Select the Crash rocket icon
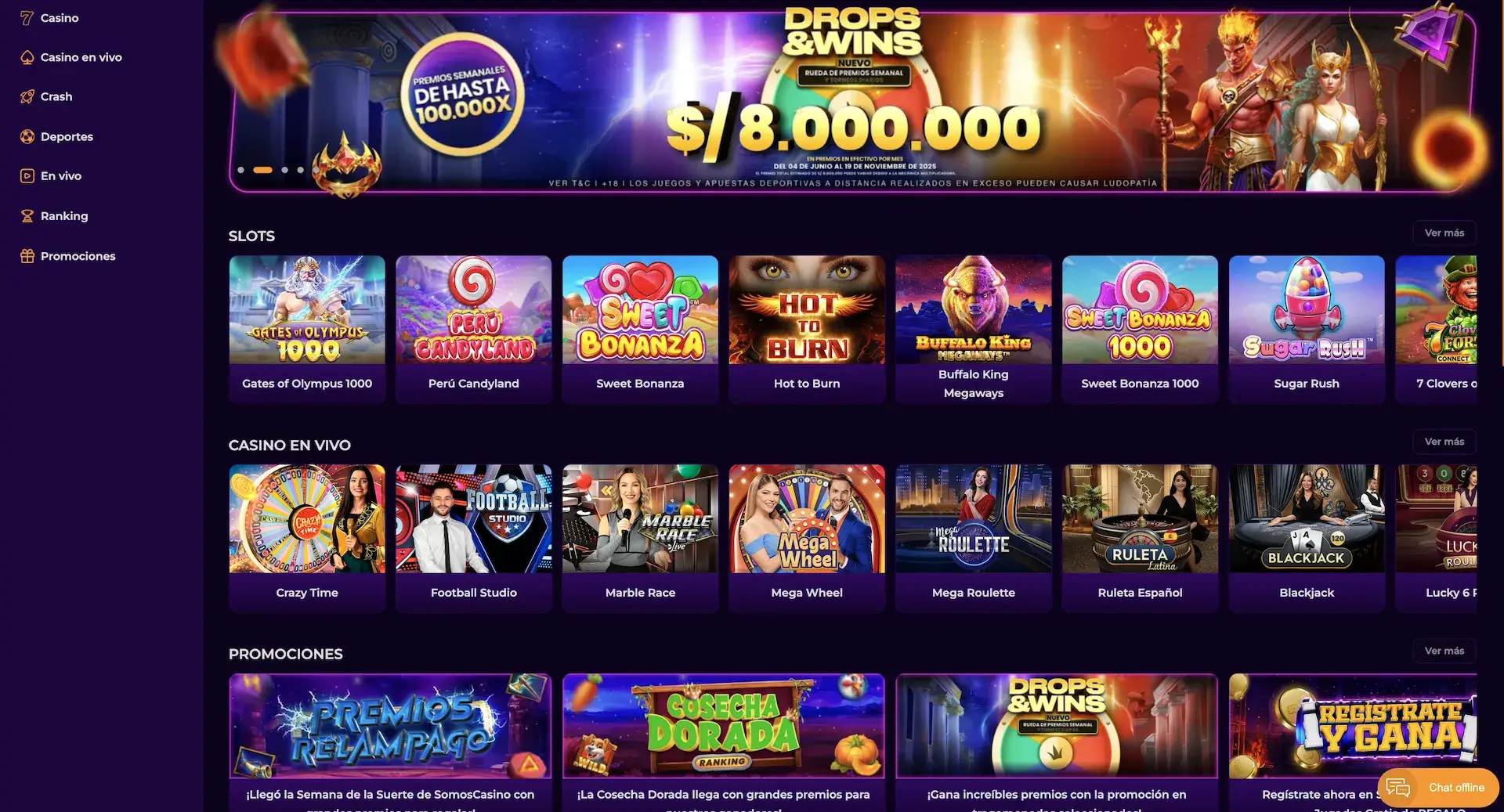This screenshot has height=812, width=1504. 27,96
